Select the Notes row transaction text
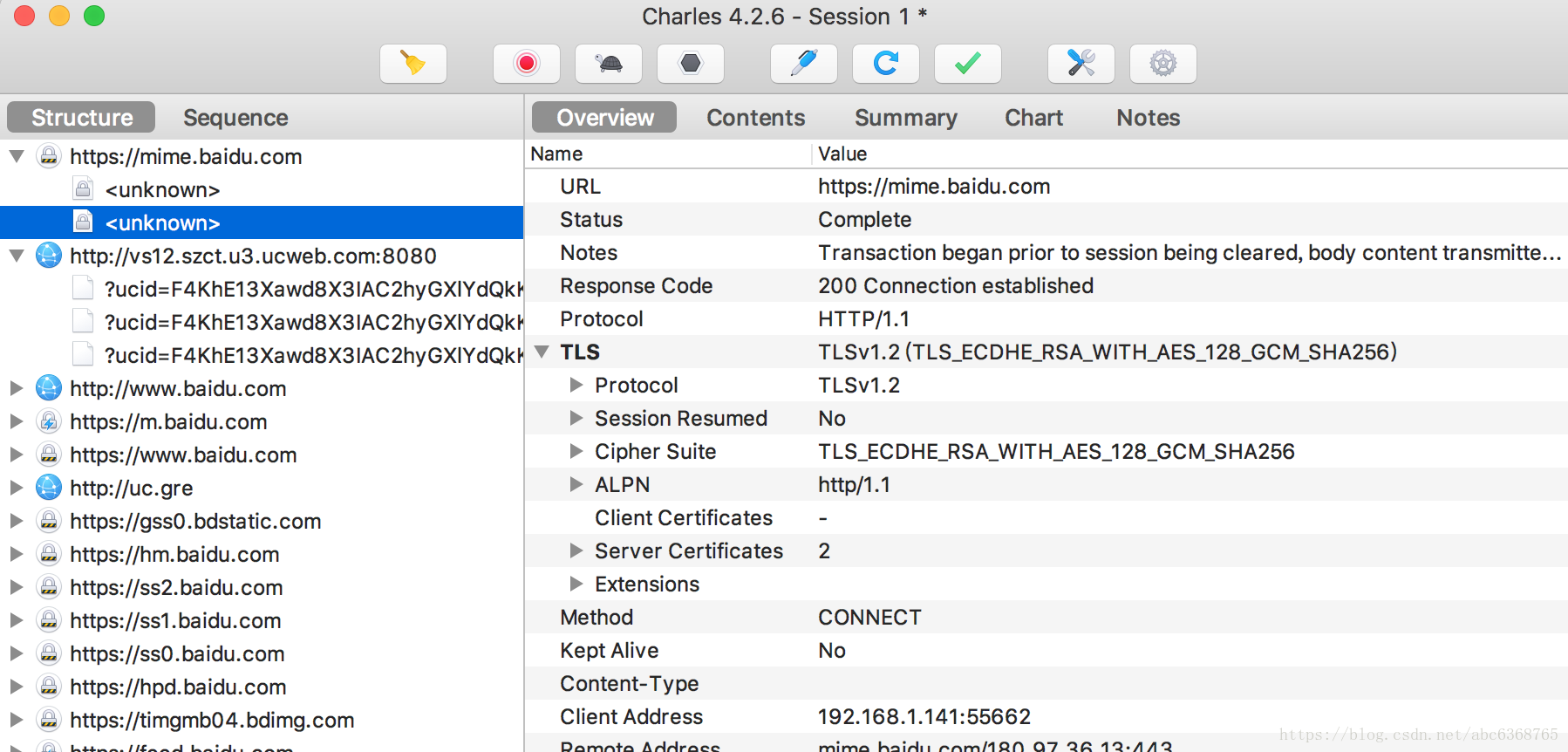 (x=1190, y=253)
